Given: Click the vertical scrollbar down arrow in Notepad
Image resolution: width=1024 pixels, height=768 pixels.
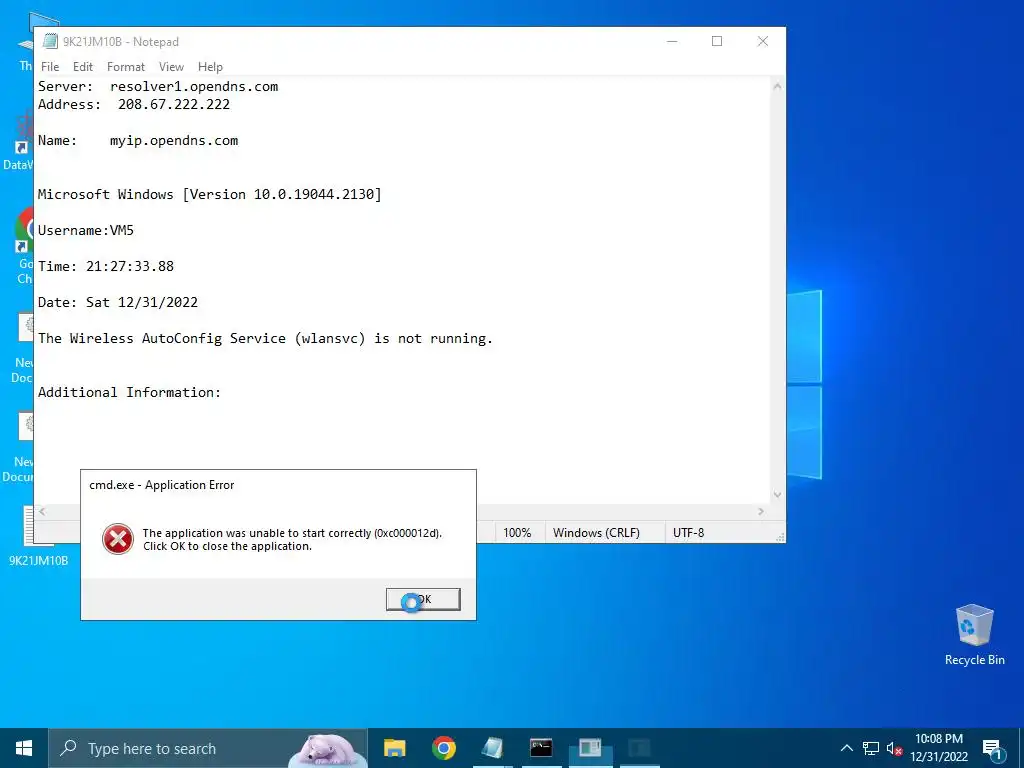Looking at the screenshot, I should (x=777, y=494).
